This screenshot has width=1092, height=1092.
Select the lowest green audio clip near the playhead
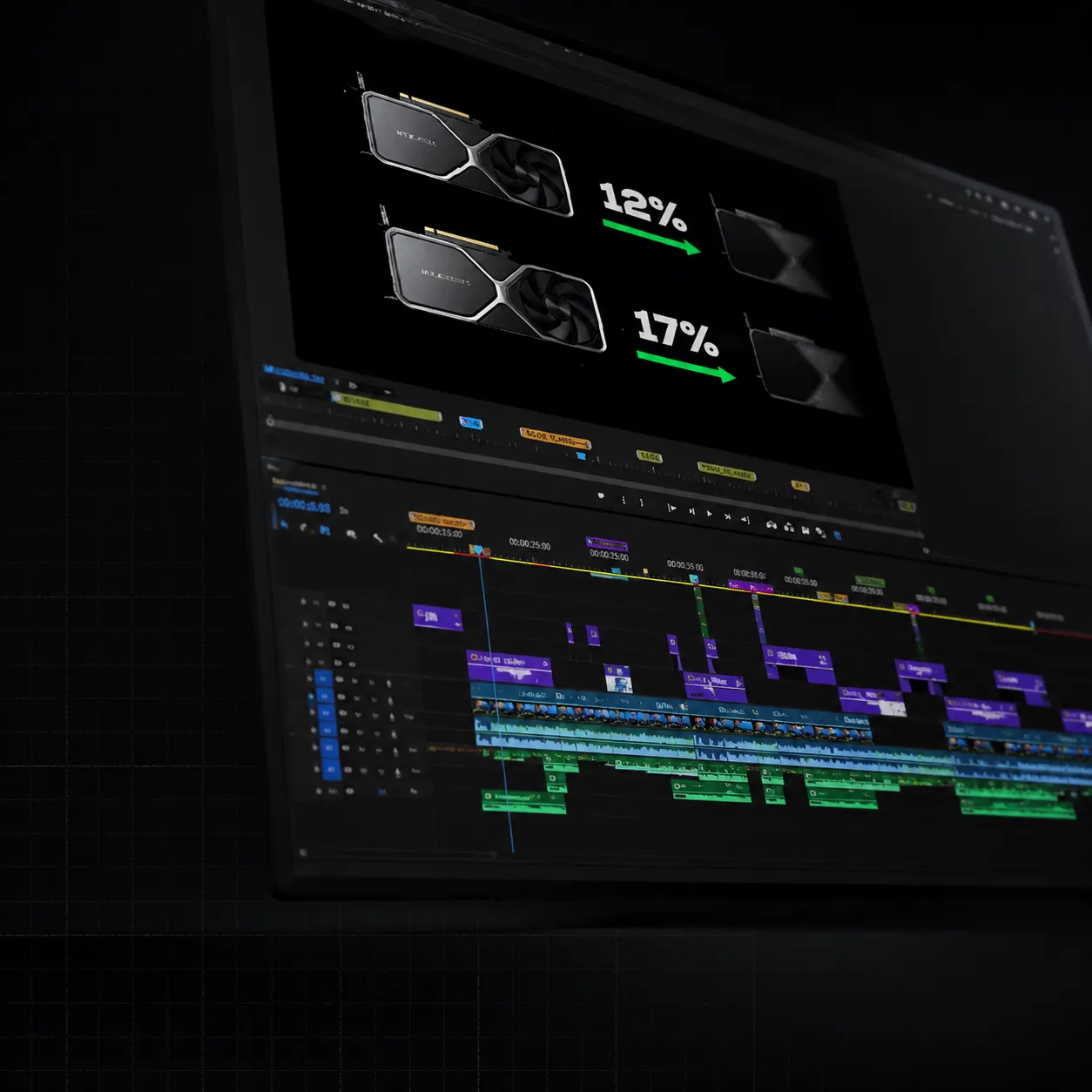click(x=524, y=802)
